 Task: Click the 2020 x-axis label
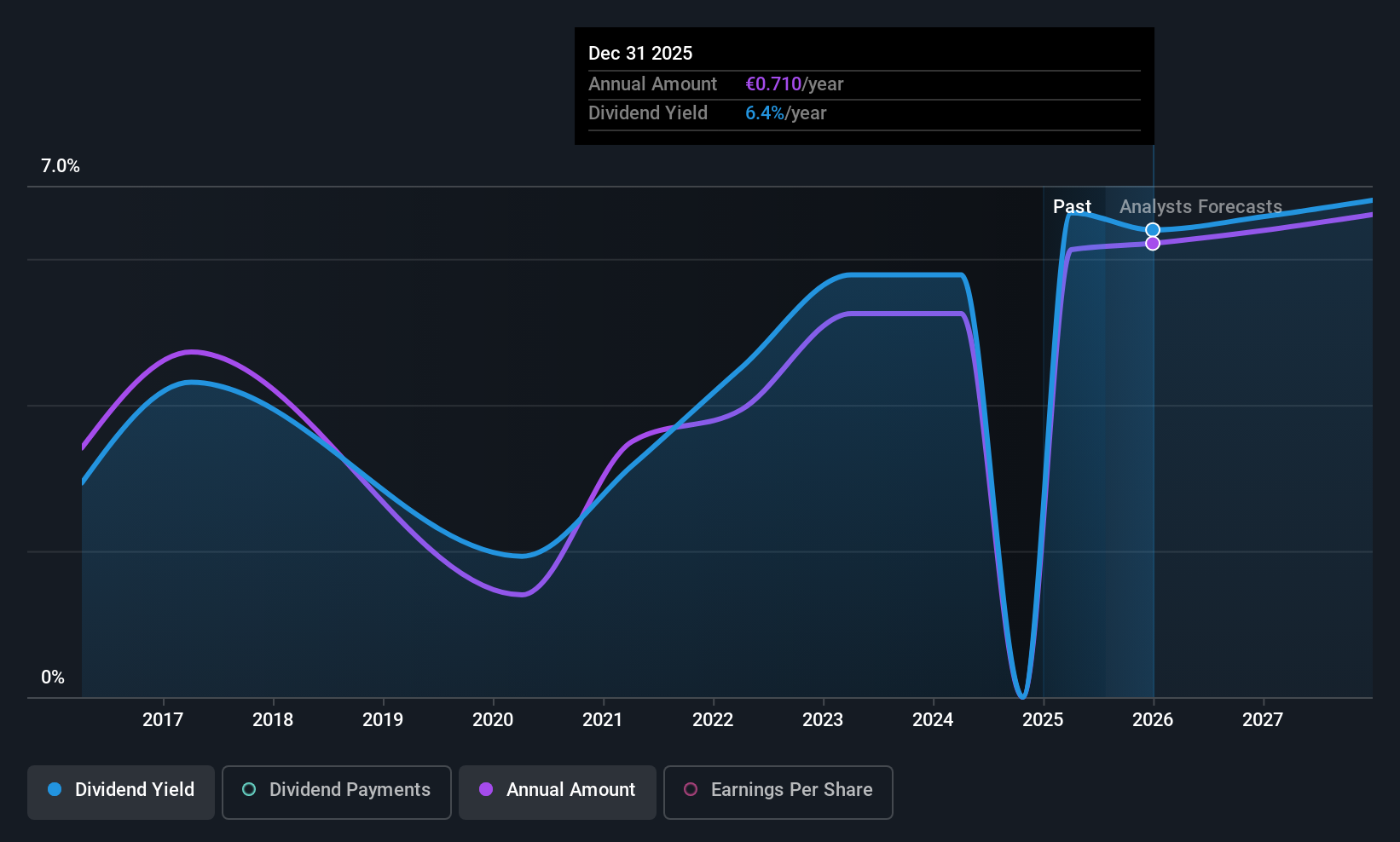(x=493, y=719)
